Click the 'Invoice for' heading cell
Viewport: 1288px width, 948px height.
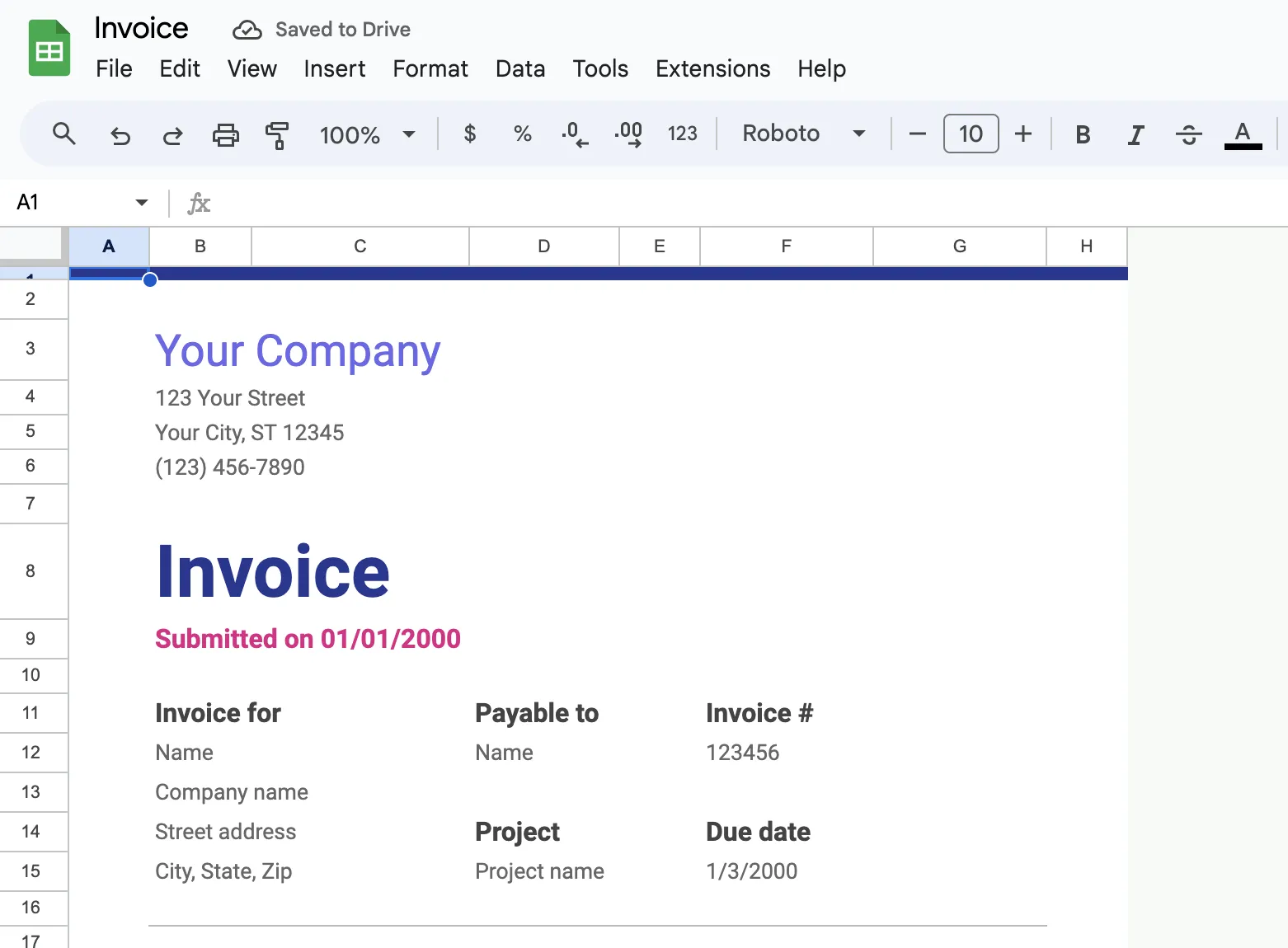[218, 713]
